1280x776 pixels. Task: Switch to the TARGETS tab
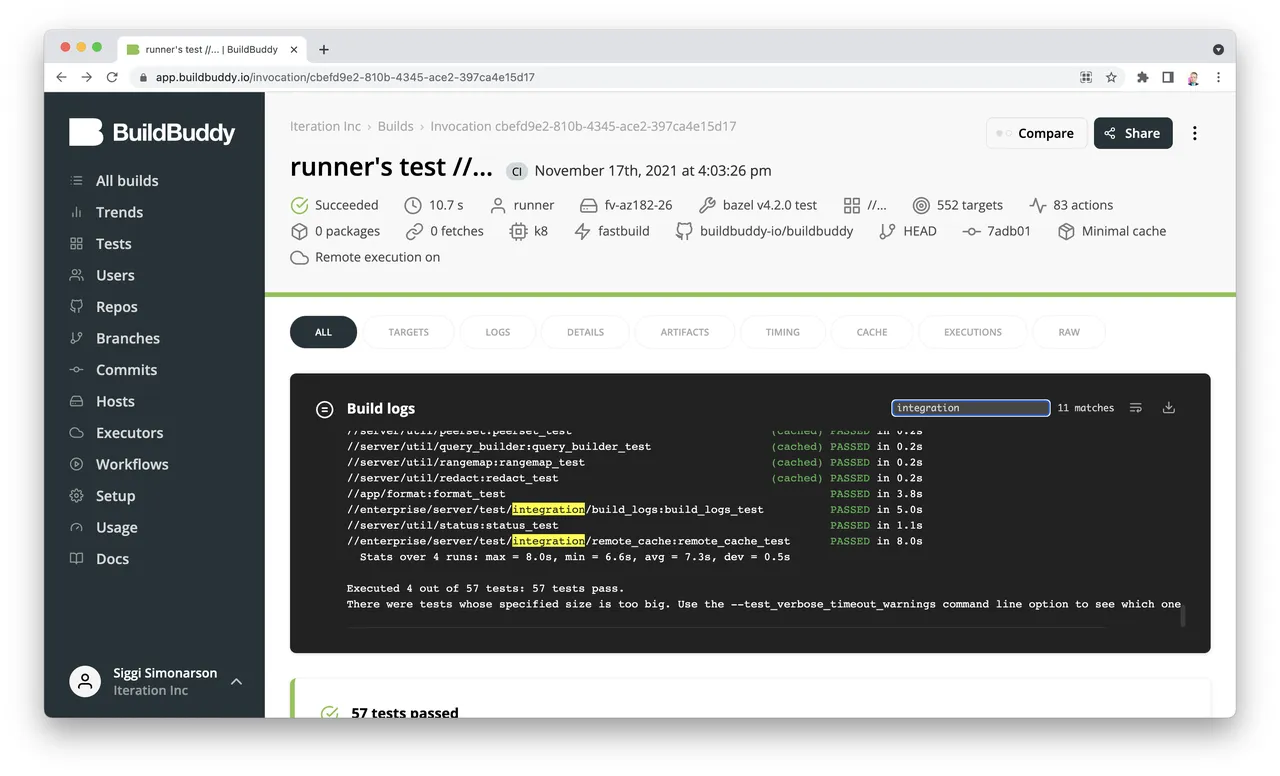point(409,332)
